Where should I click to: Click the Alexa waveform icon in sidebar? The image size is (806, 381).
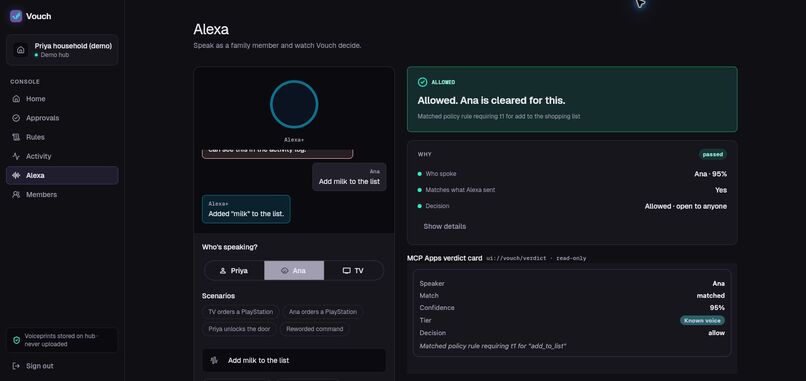(x=16, y=175)
